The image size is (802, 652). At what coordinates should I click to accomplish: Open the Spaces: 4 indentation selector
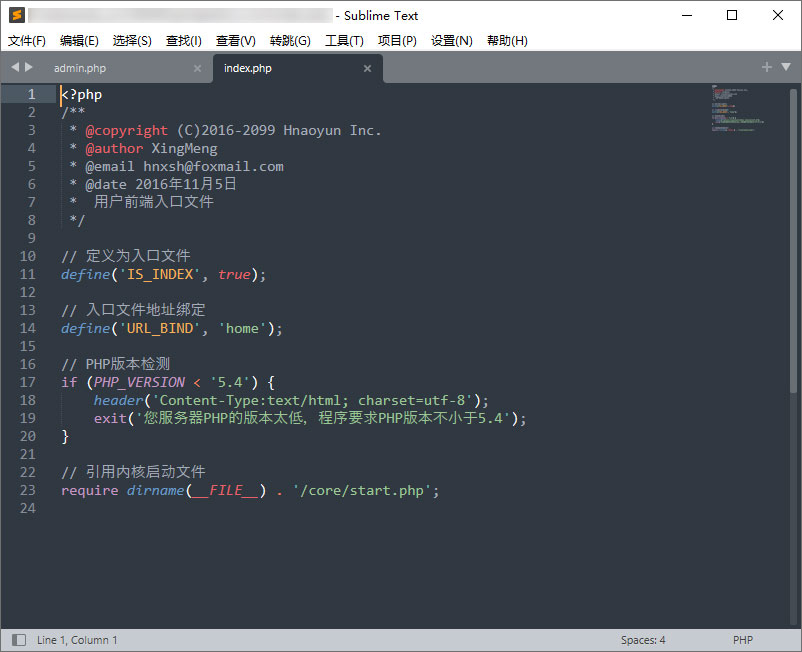646,639
